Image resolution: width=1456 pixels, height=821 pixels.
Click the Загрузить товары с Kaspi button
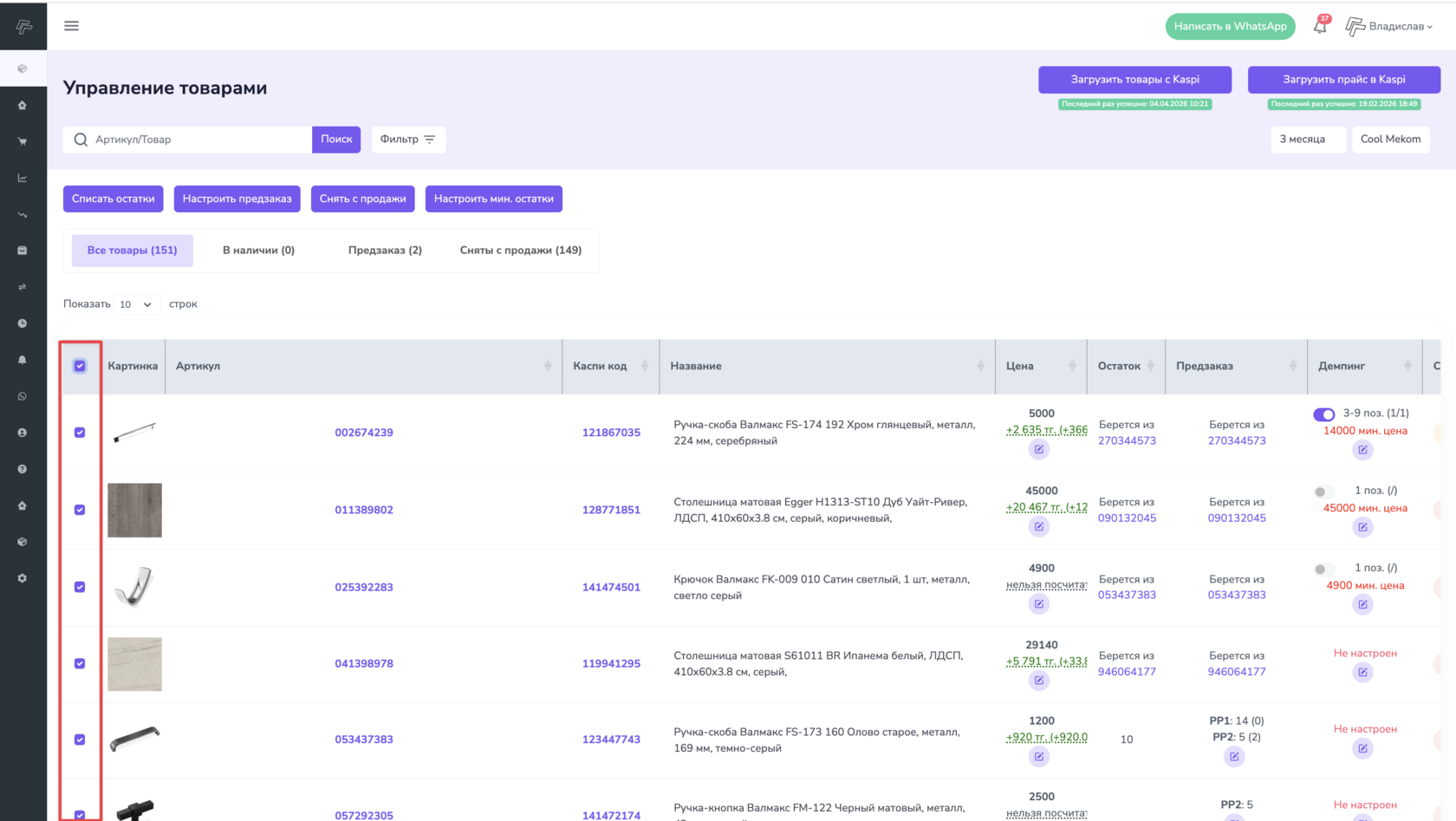pyautogui.click(x=1134, y=80)
